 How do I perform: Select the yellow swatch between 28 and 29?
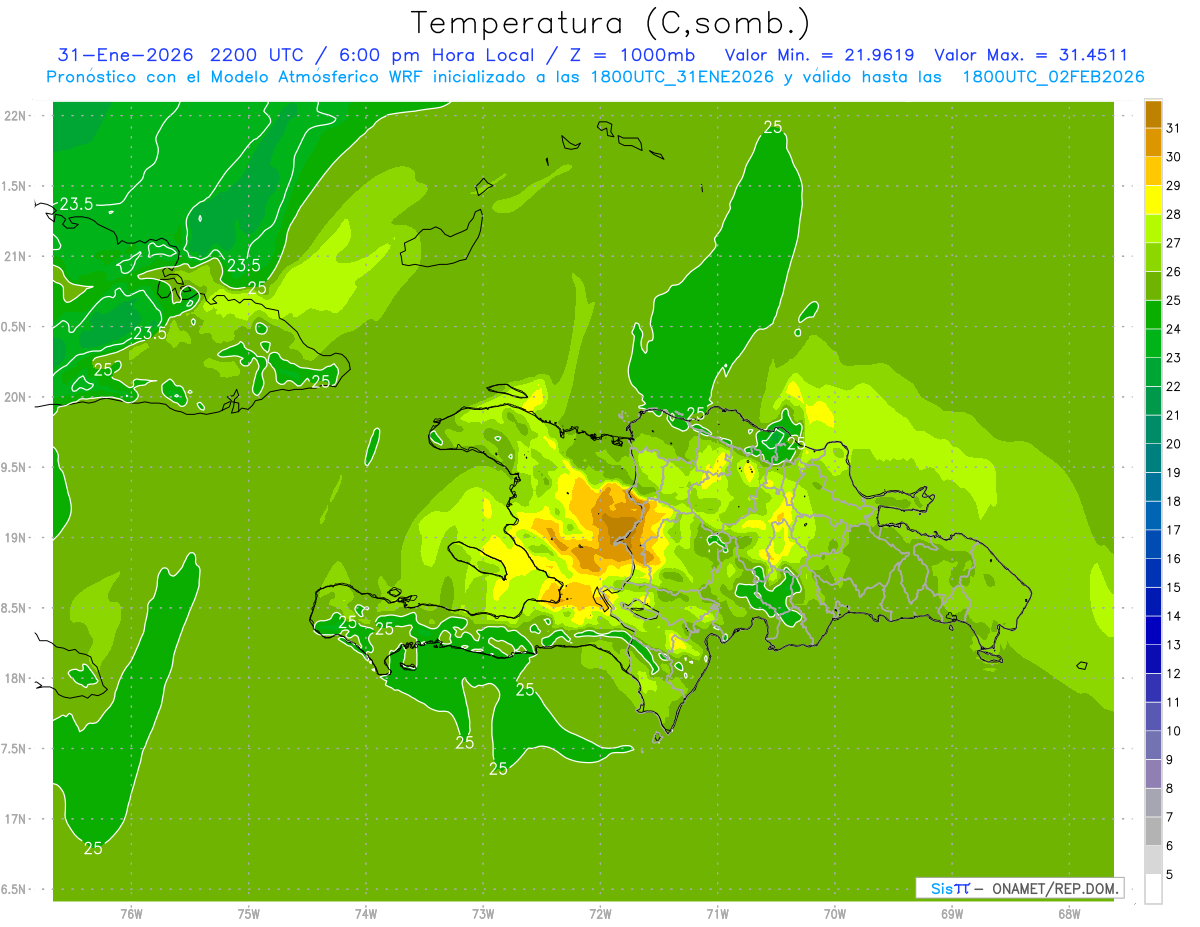click(1153, 200)
